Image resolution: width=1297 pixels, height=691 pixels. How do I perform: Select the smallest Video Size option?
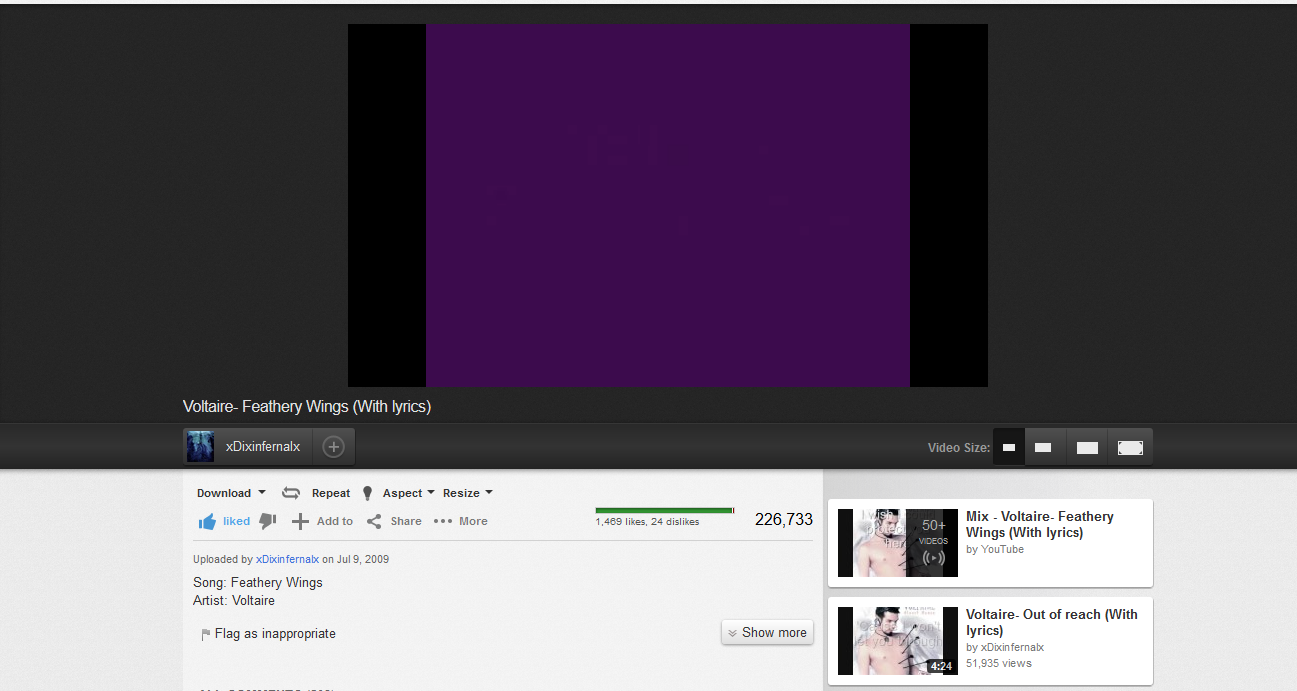tap(1008, 447)
